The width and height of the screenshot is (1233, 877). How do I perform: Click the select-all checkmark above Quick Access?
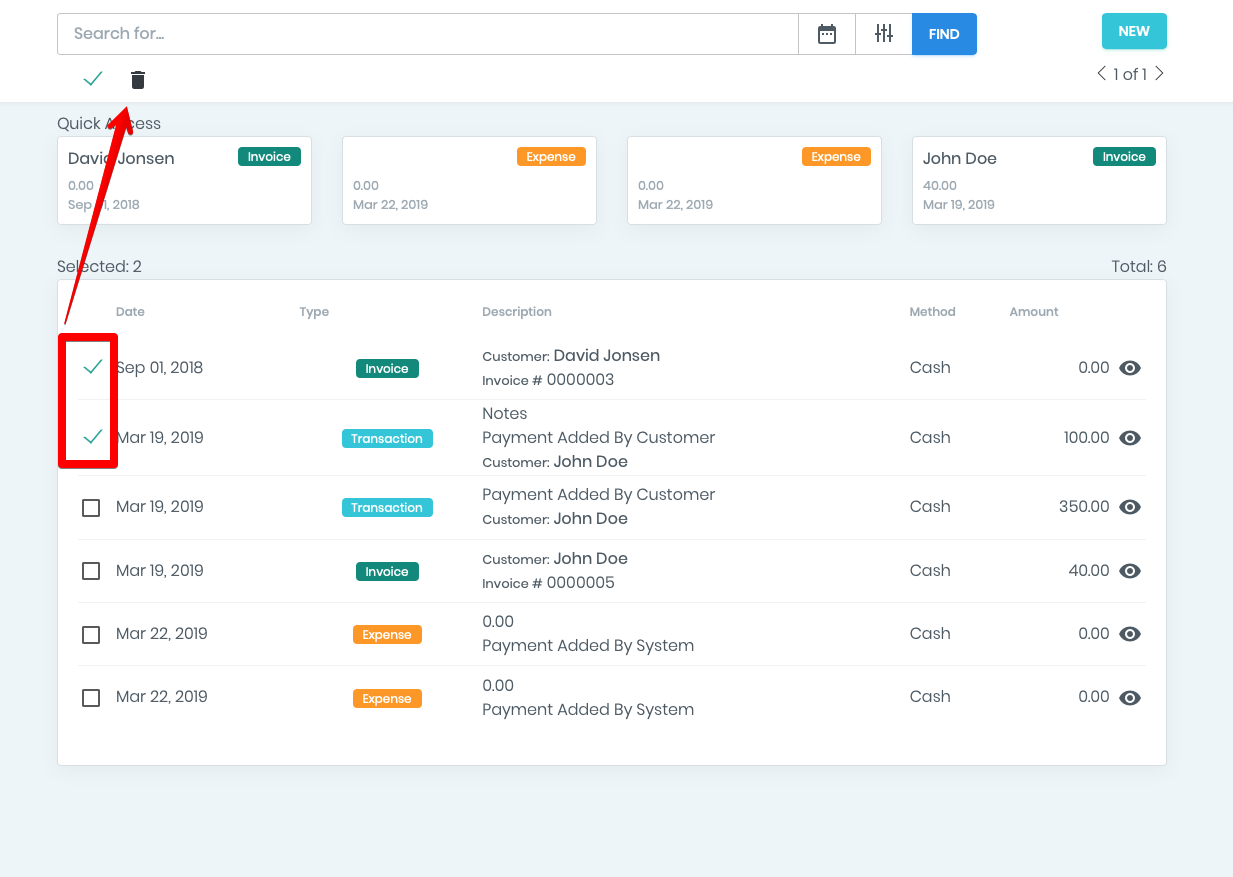coord(93,79)
